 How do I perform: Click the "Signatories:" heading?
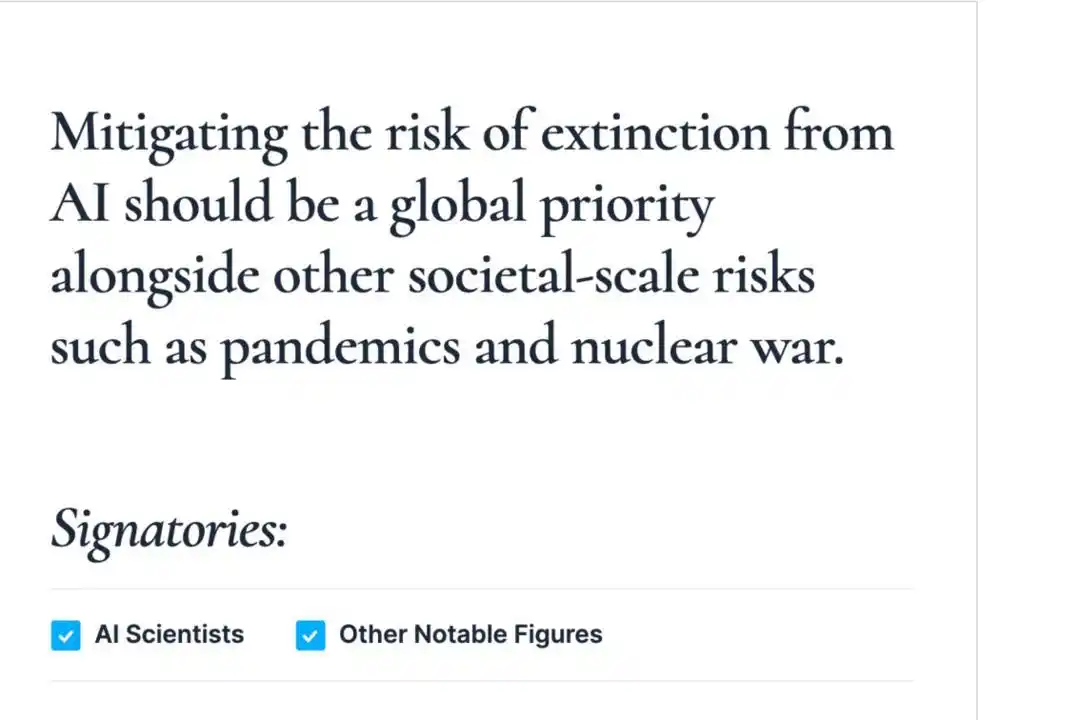(x=168, y=529)
